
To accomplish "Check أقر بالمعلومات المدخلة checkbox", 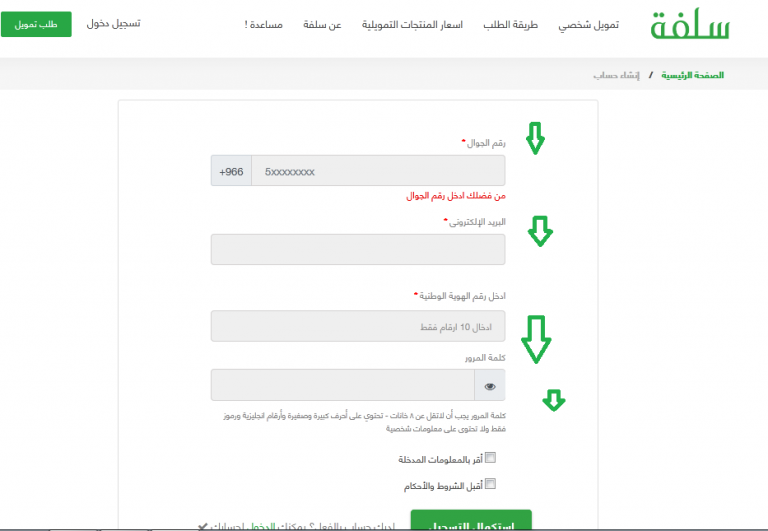I will 490,458.
